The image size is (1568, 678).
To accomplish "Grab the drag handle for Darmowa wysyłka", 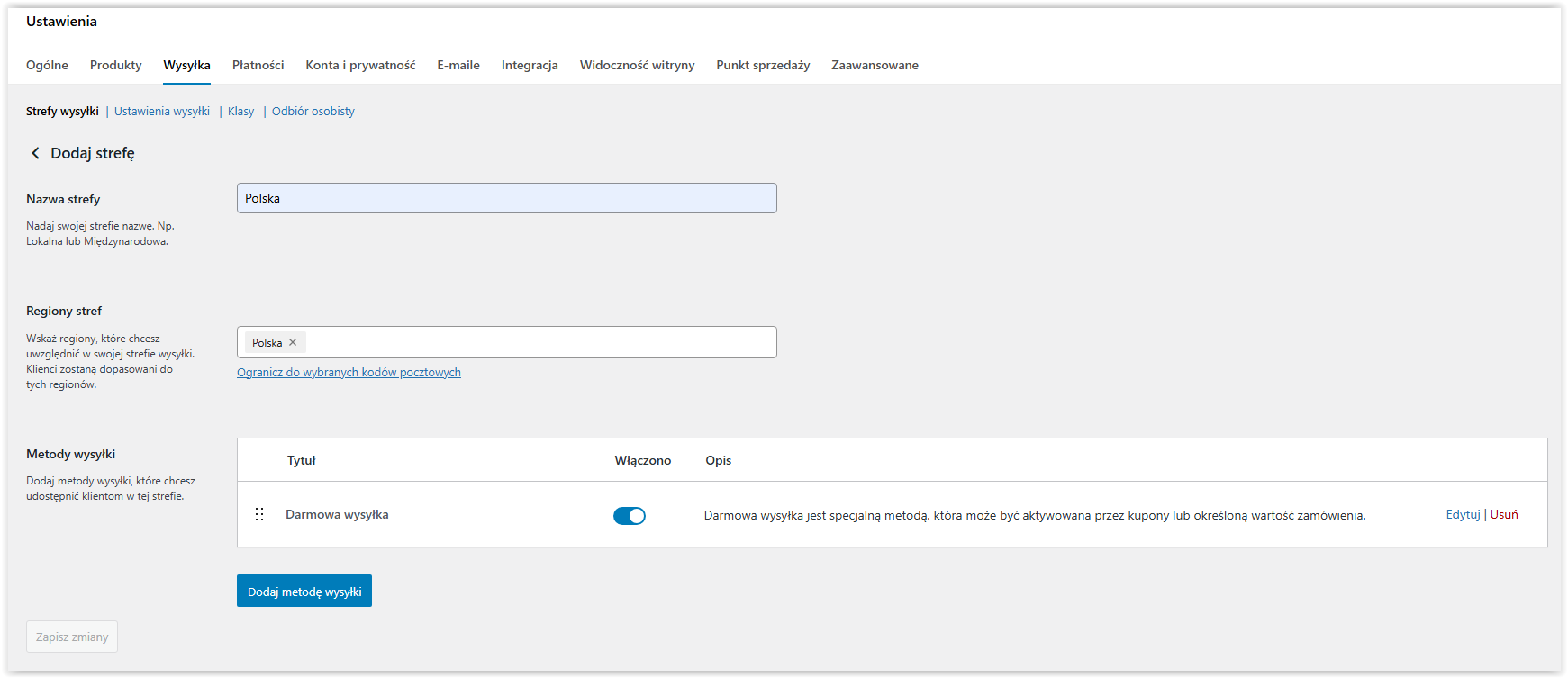I will (259, 514).
